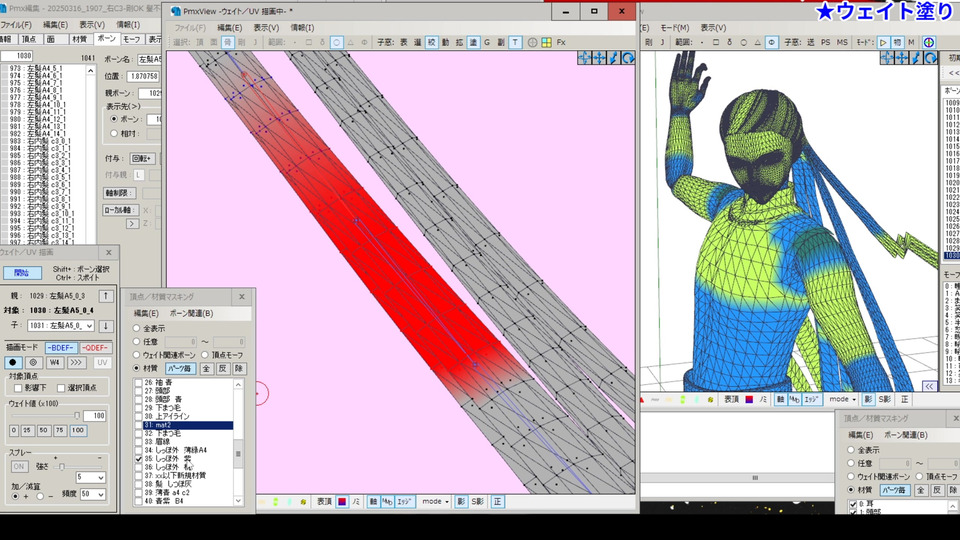Select the ring-shaped drawing mode button
Screen dimensions: 960x540
(x=33, y=362)
